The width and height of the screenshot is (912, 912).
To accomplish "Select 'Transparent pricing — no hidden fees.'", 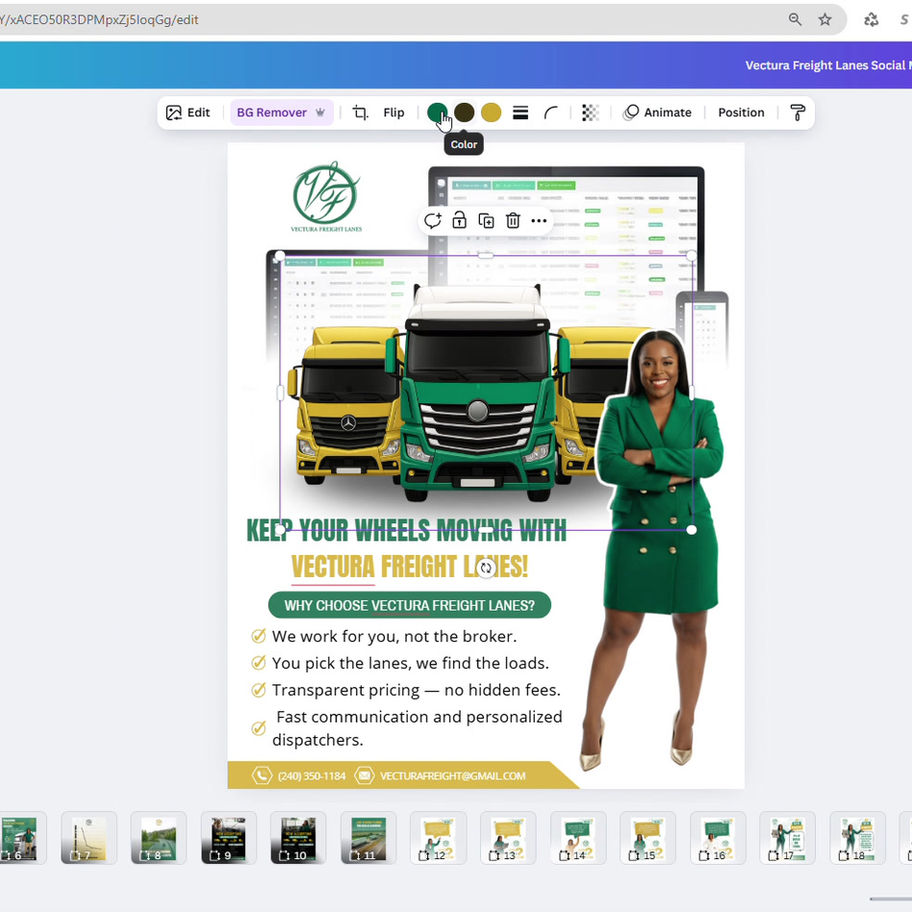I will point(416,690).
